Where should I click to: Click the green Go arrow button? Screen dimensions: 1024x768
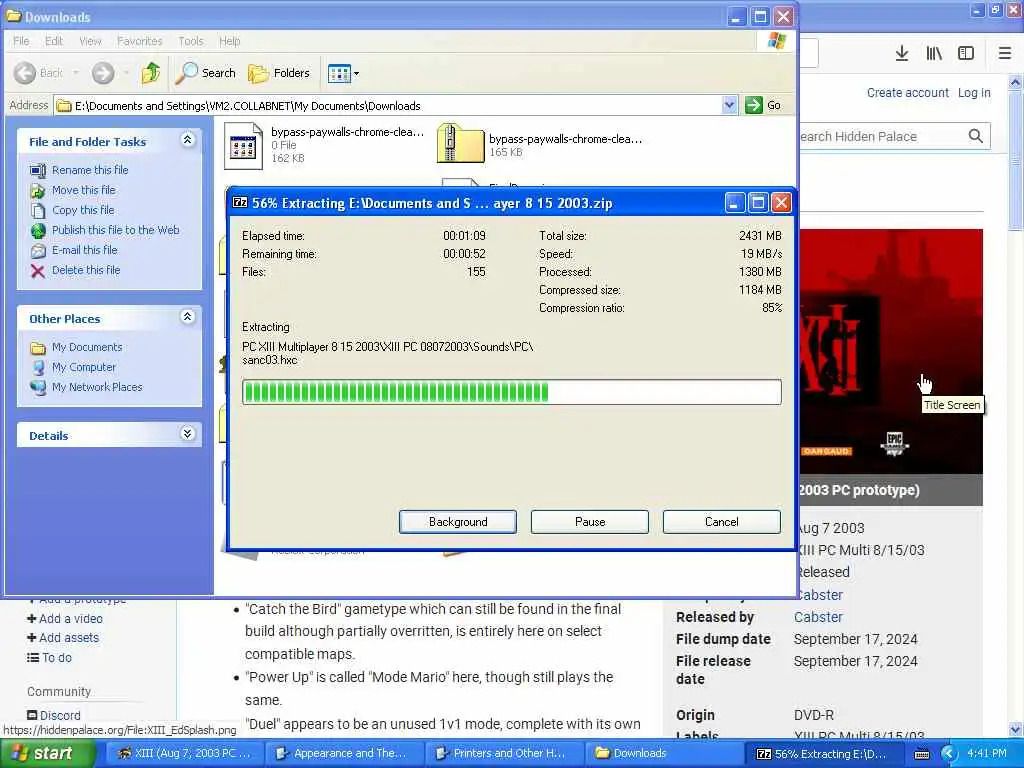[754, 104]
